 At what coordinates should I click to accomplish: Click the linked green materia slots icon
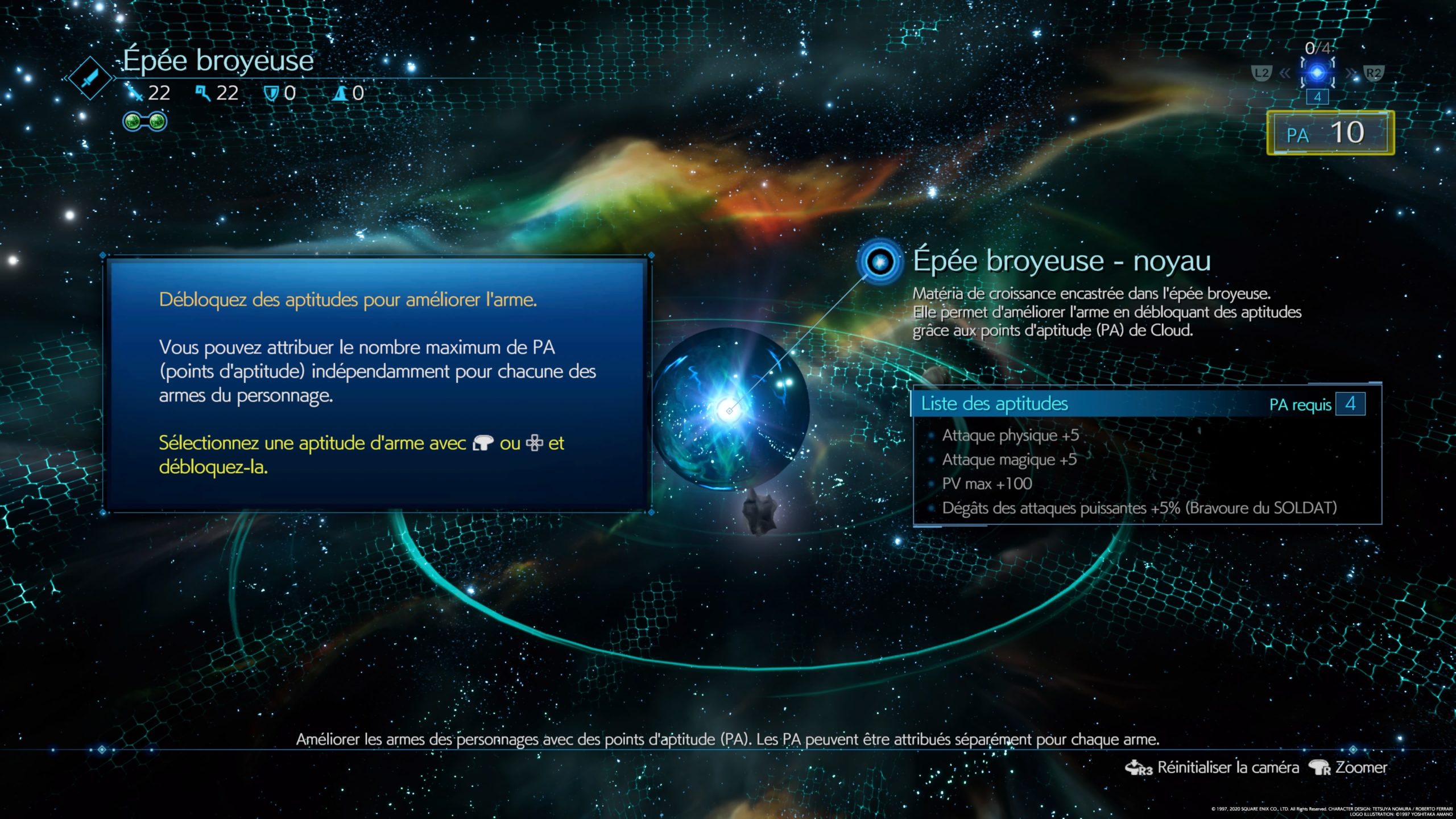click(x=145, y=121)
